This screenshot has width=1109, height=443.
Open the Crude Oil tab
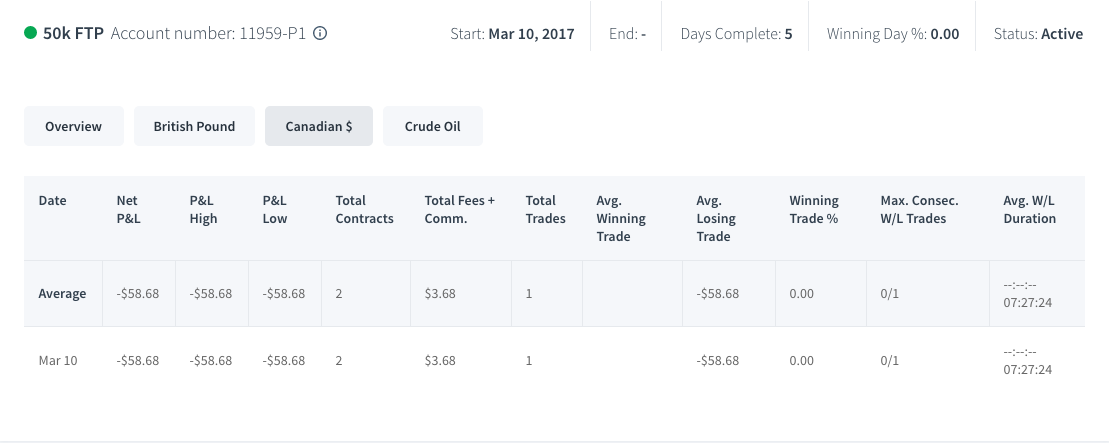point(433,127)
